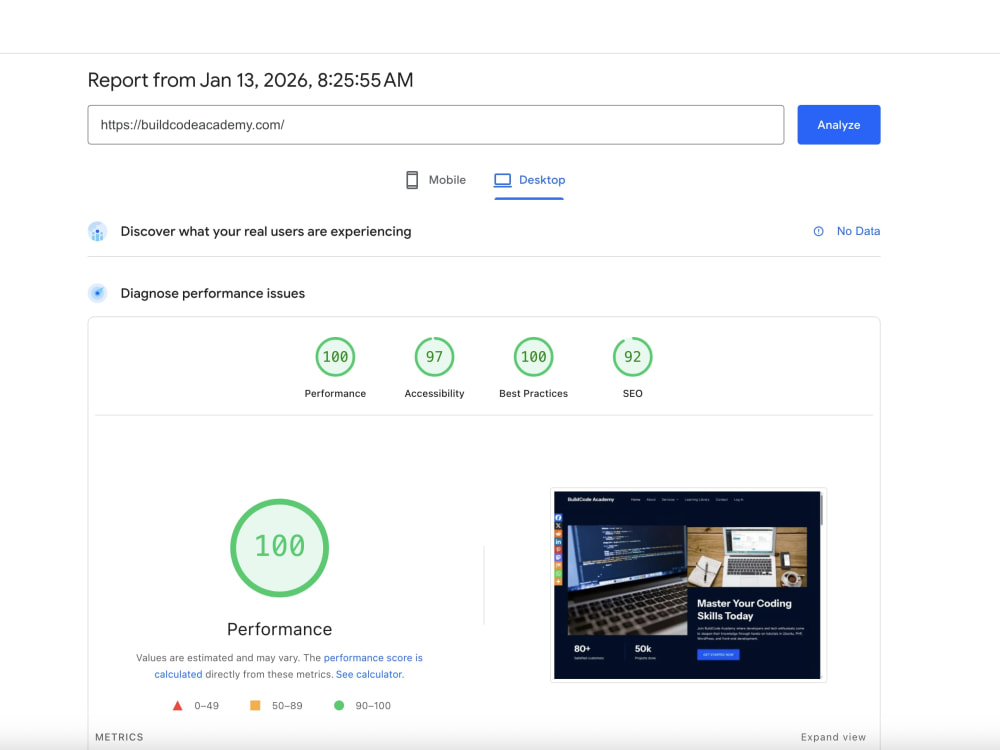Click the website screenshot thumbnail
Screen dimensions: 1000x750
(688, 585)
